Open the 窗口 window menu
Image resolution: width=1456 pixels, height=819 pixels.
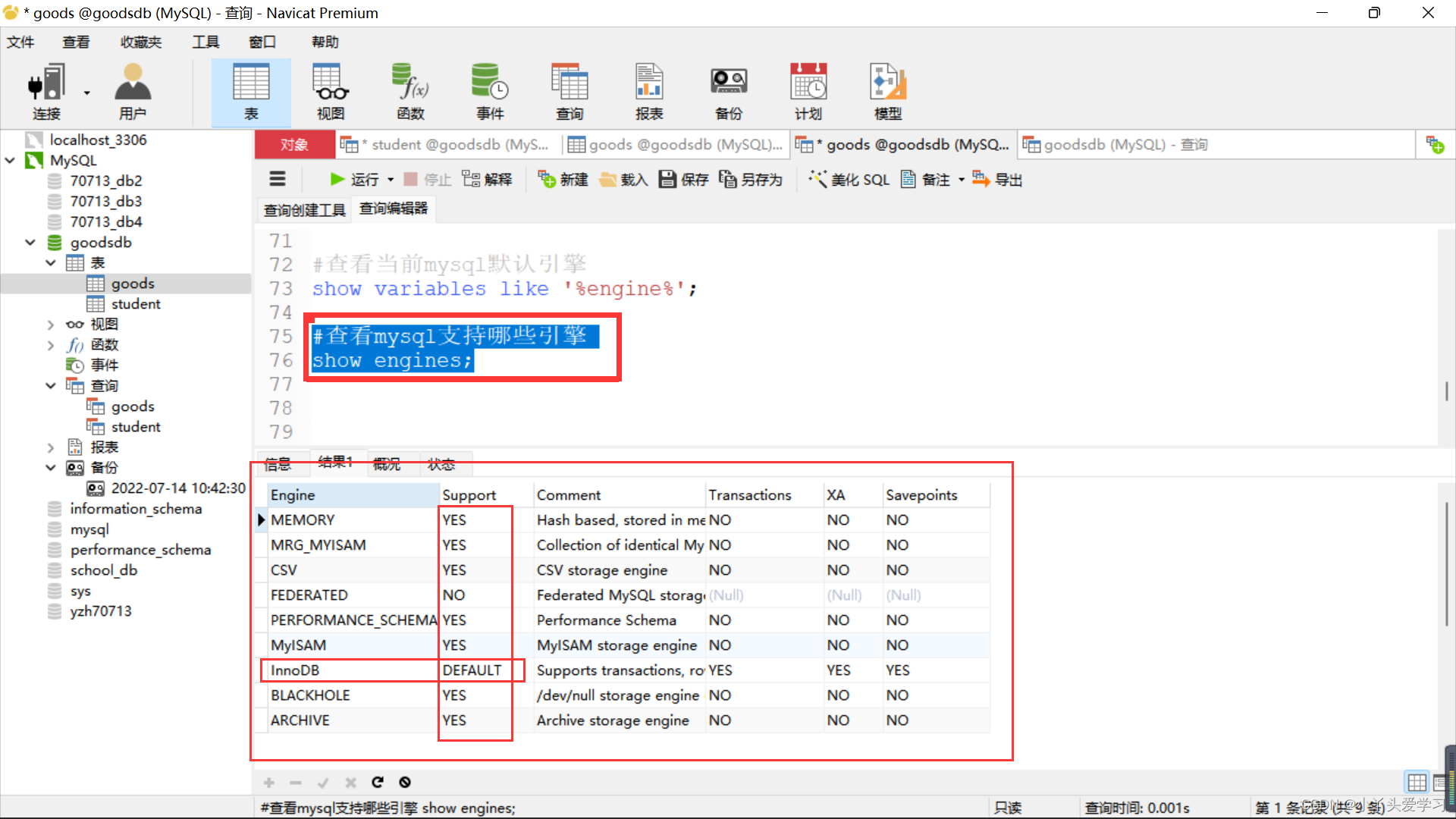point(262,42)
